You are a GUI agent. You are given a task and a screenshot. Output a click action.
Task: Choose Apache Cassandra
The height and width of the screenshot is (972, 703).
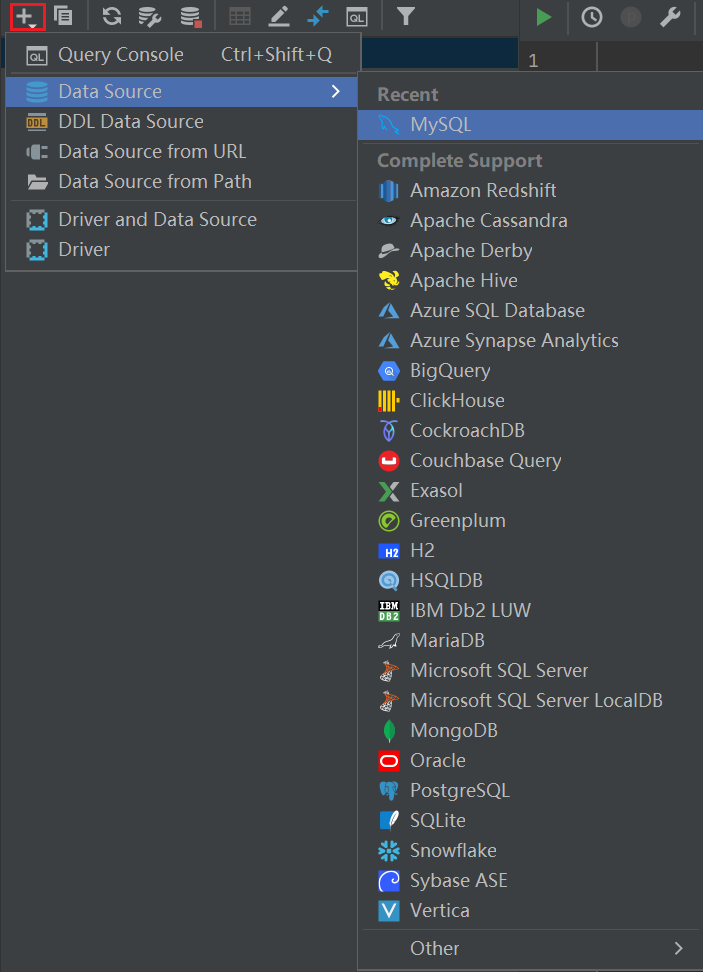530,221
